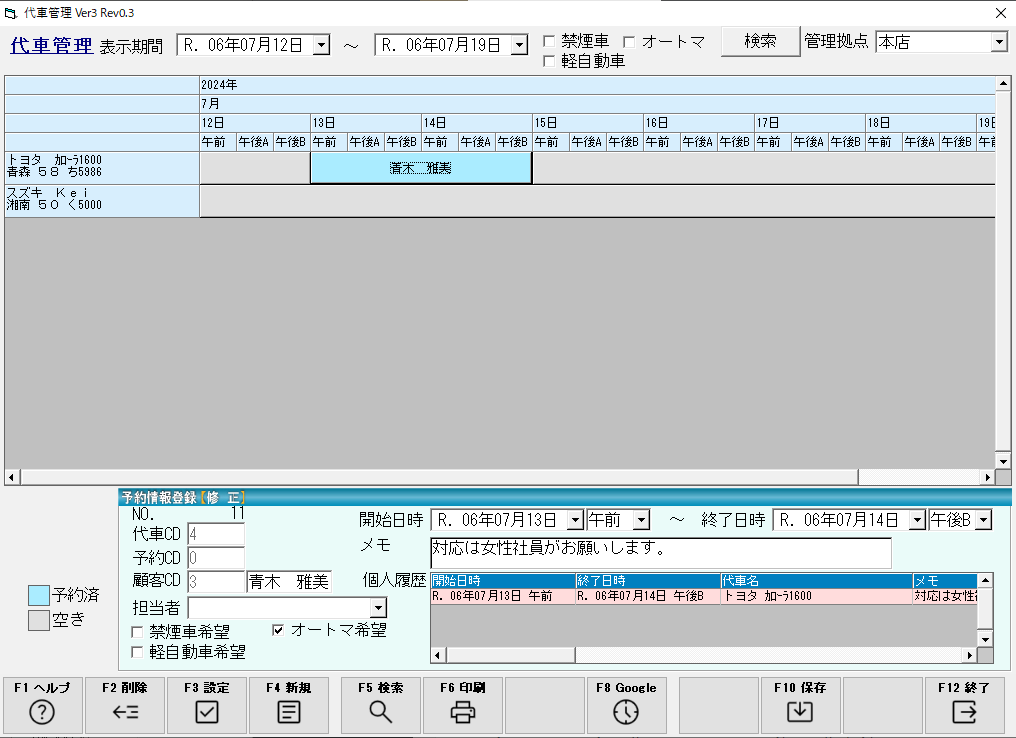Select the スズキ Kei vehicle row
Screen dimensions: 1016x738
[101, 200]
